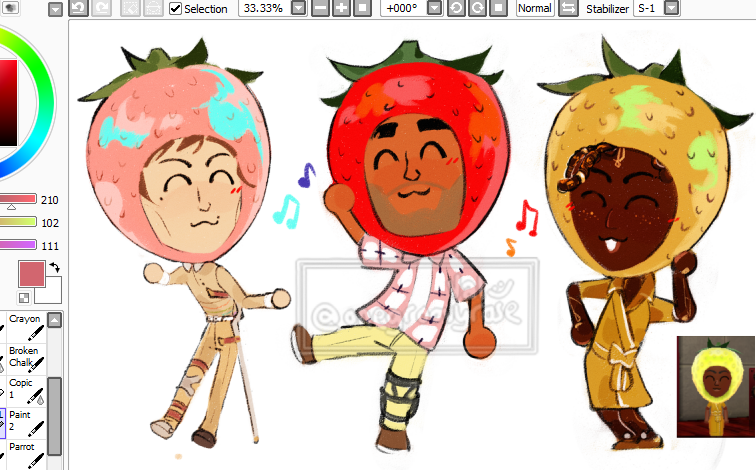Image resolution: width=756 pixels, height=470 pixels.
Task: Open the zoom percentage dropdown
Action: (299, 8)
